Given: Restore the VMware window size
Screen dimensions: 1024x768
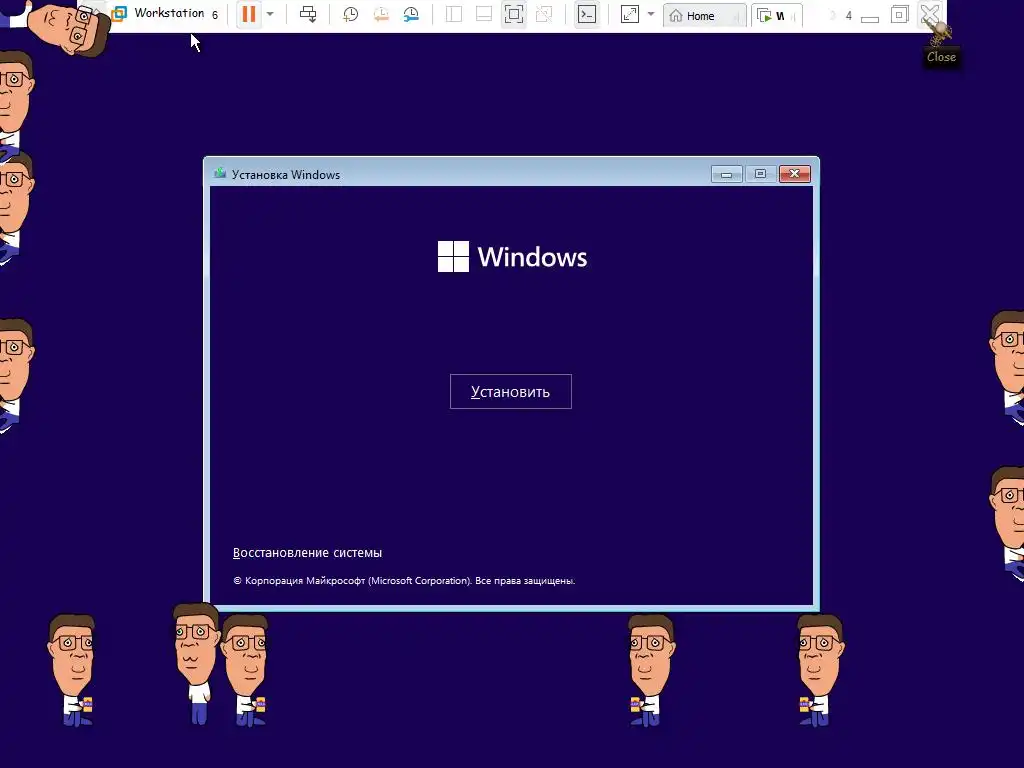Looking at the screenshot, I should point(899,14).
